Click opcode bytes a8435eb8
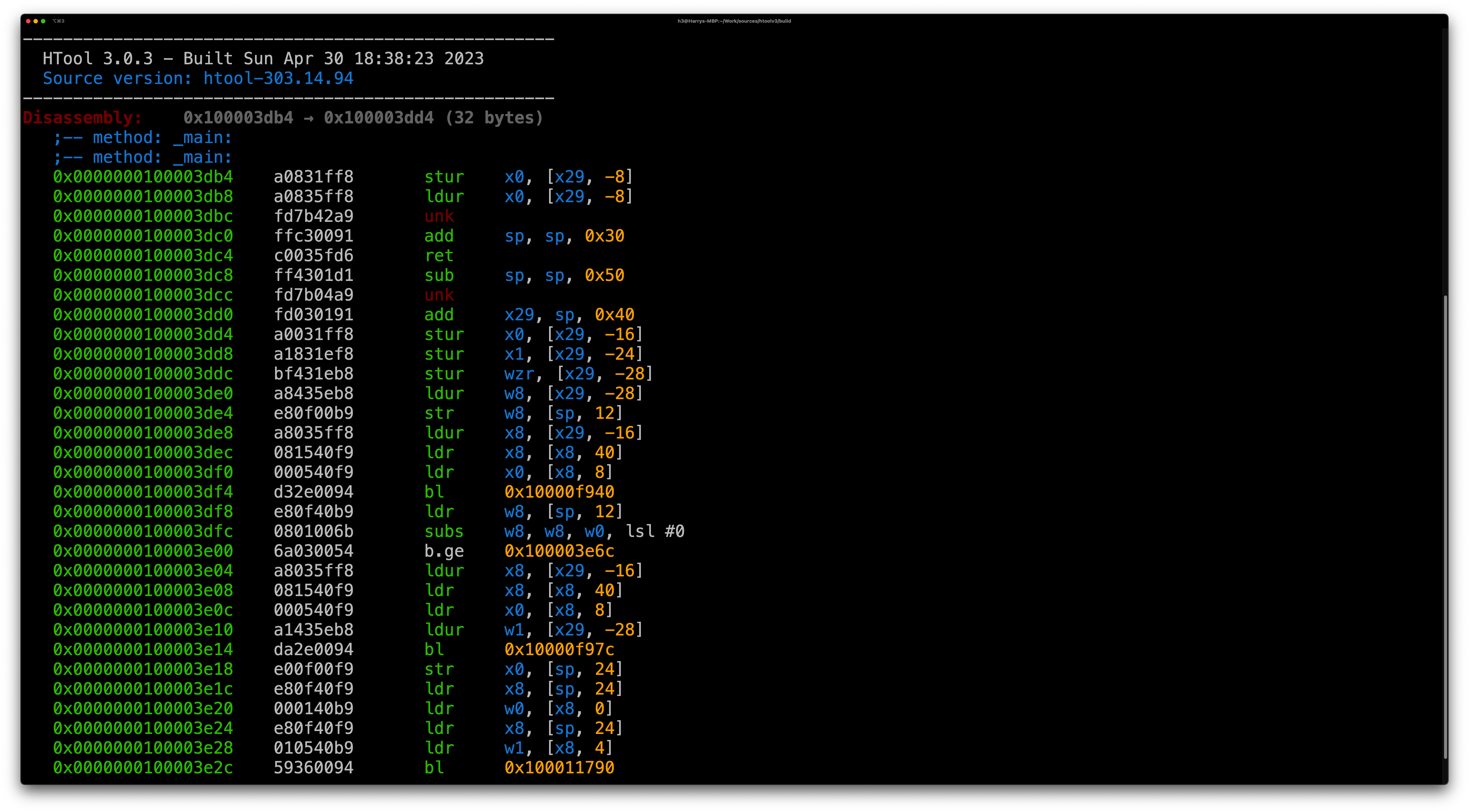The width and height of the screenshot is (1469, 812). pos(314,394)
